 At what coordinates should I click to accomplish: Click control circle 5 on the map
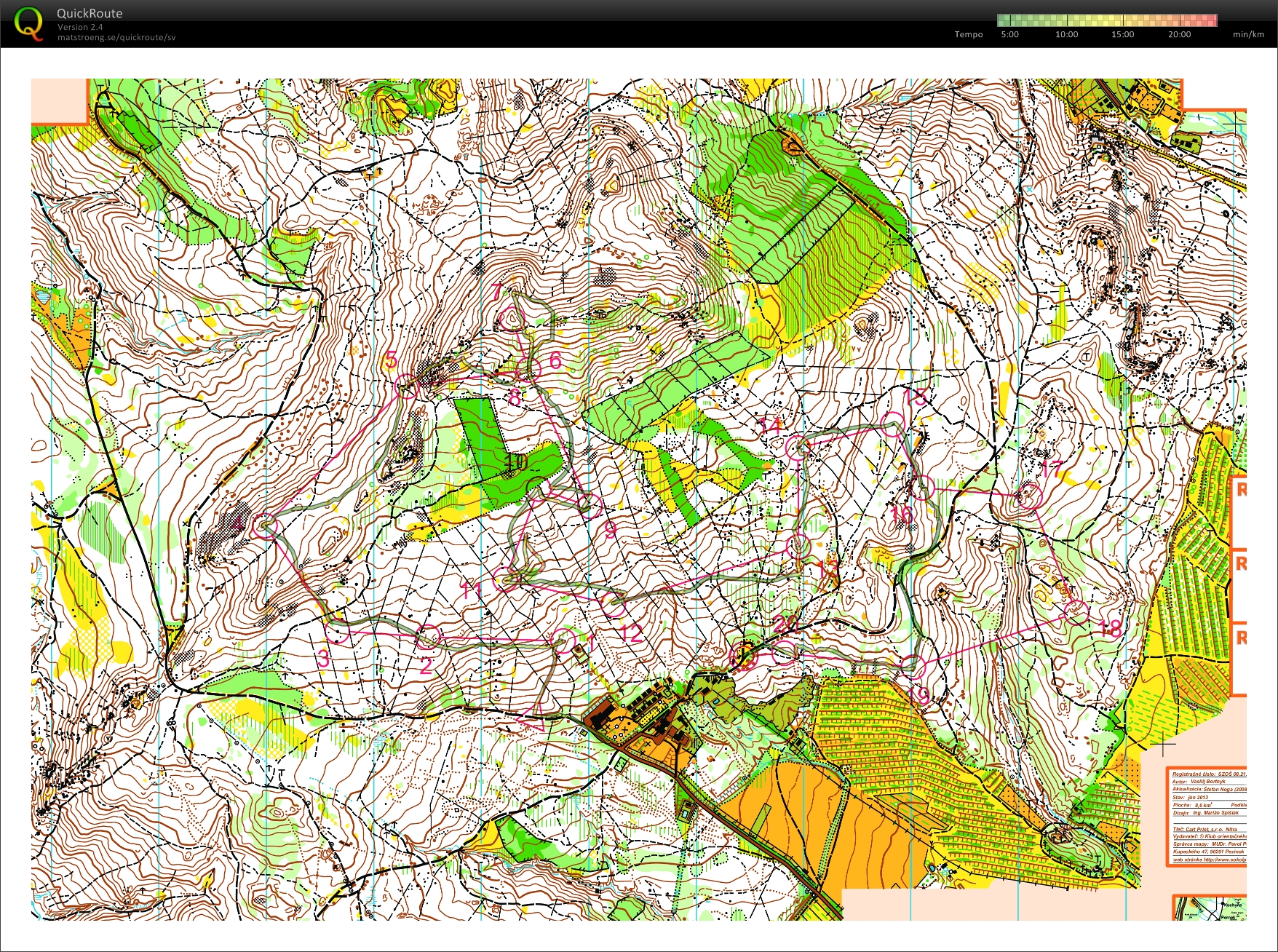407,387
